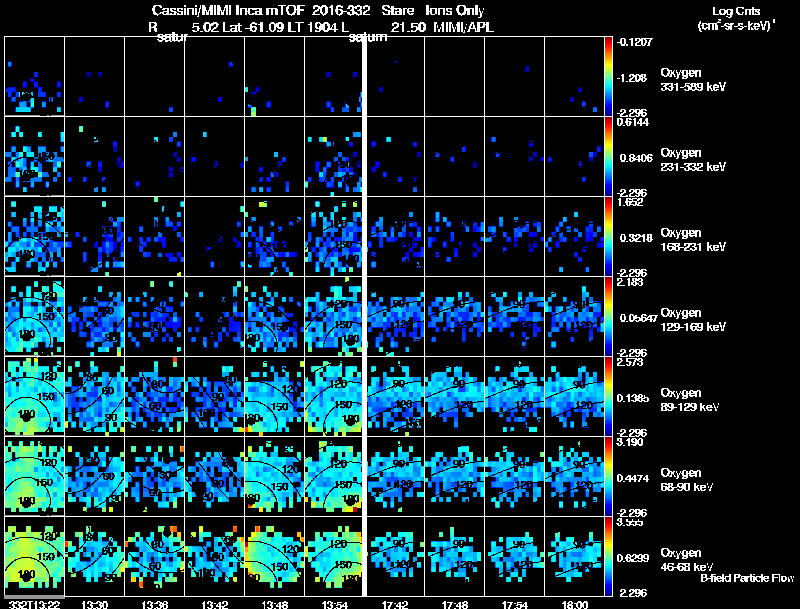Select the 13:22 panel in Oxygen 46-68 keV row
The image size is (800, 609).
pyautogui.click(x=34, y=556)
